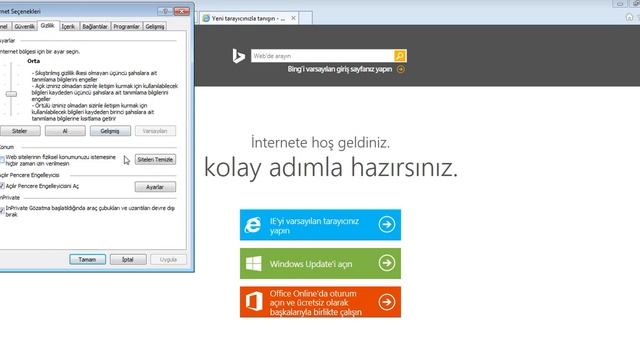Screen dimensions: 640x360
Task: Click the Home icon in browser toolbar
Action: click(x=629, y=17)
